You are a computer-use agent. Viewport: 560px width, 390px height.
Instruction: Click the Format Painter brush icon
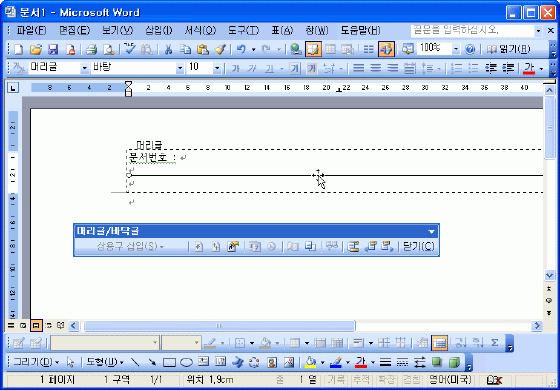click(x=220, y=49)
